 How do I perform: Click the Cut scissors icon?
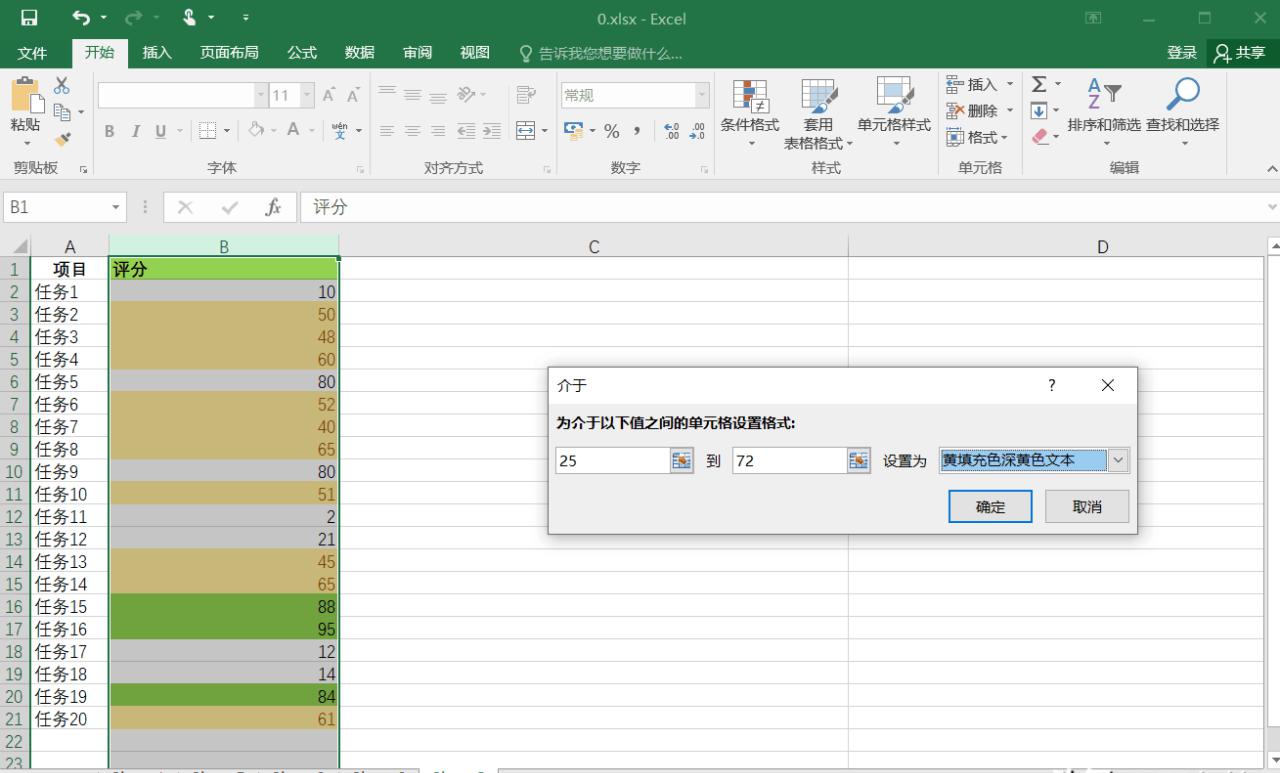[62, 85]
